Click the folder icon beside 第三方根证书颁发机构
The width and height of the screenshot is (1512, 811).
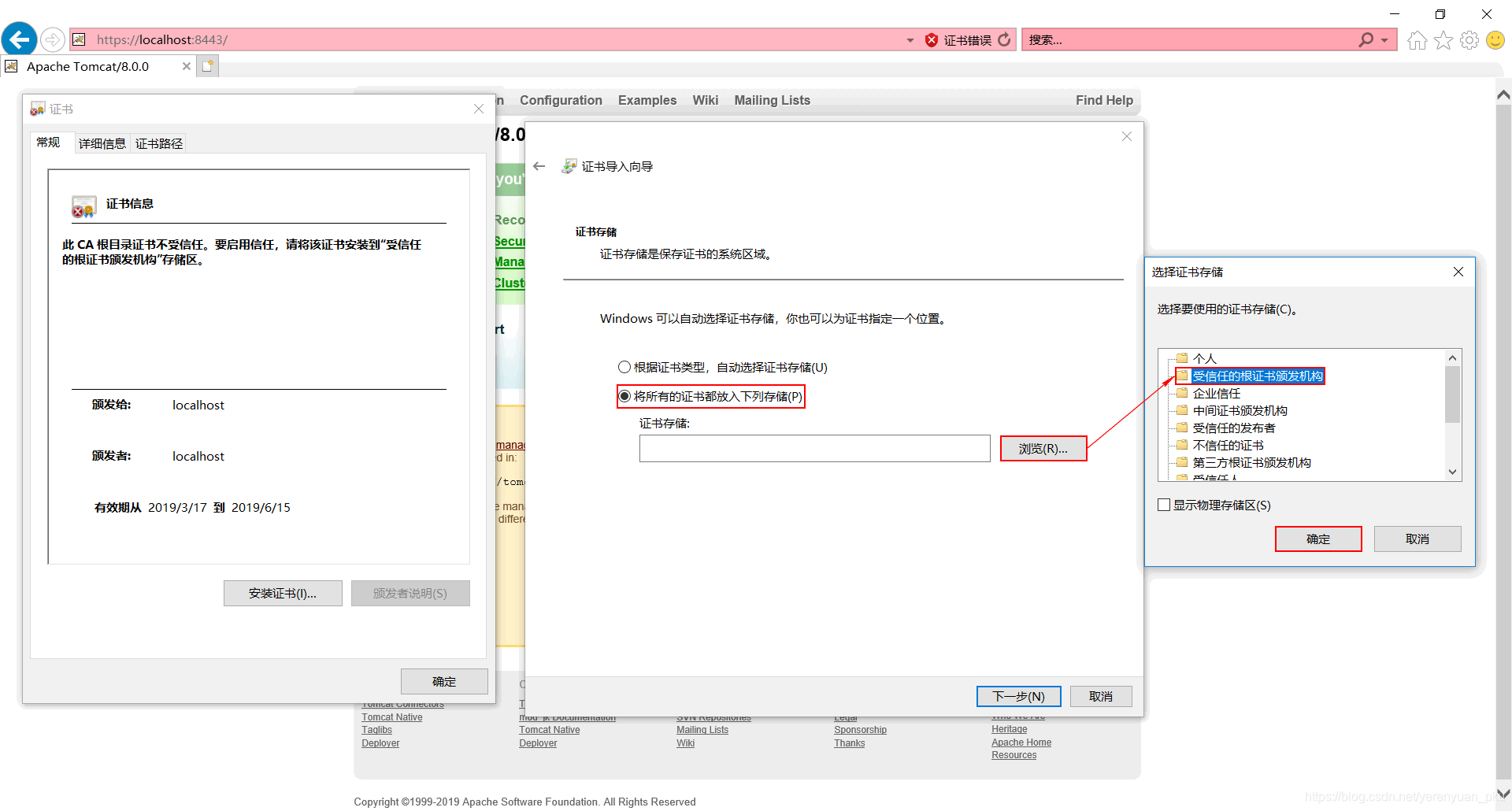coord(1181,462)
